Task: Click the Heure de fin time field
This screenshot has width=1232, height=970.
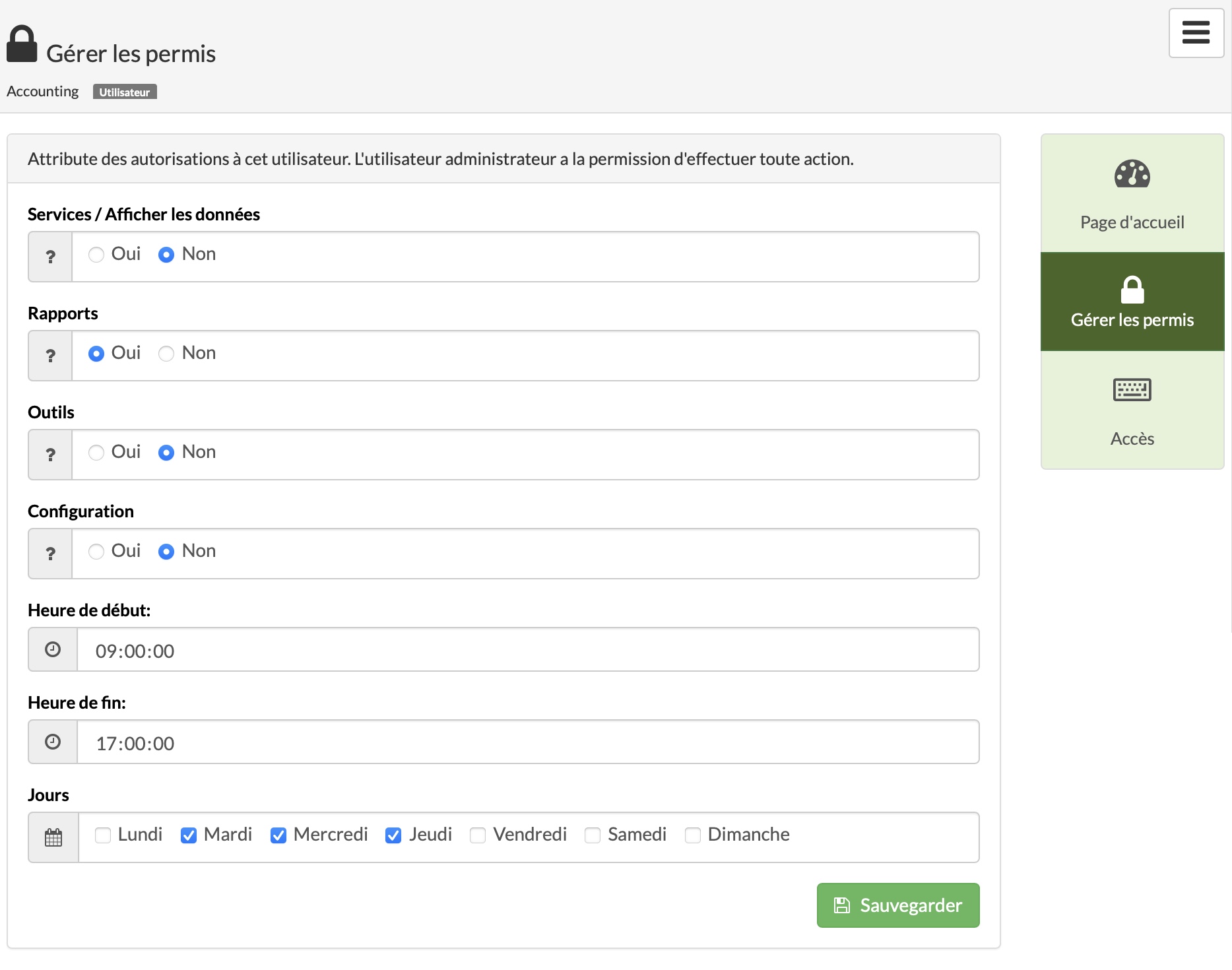Action: 528,742
